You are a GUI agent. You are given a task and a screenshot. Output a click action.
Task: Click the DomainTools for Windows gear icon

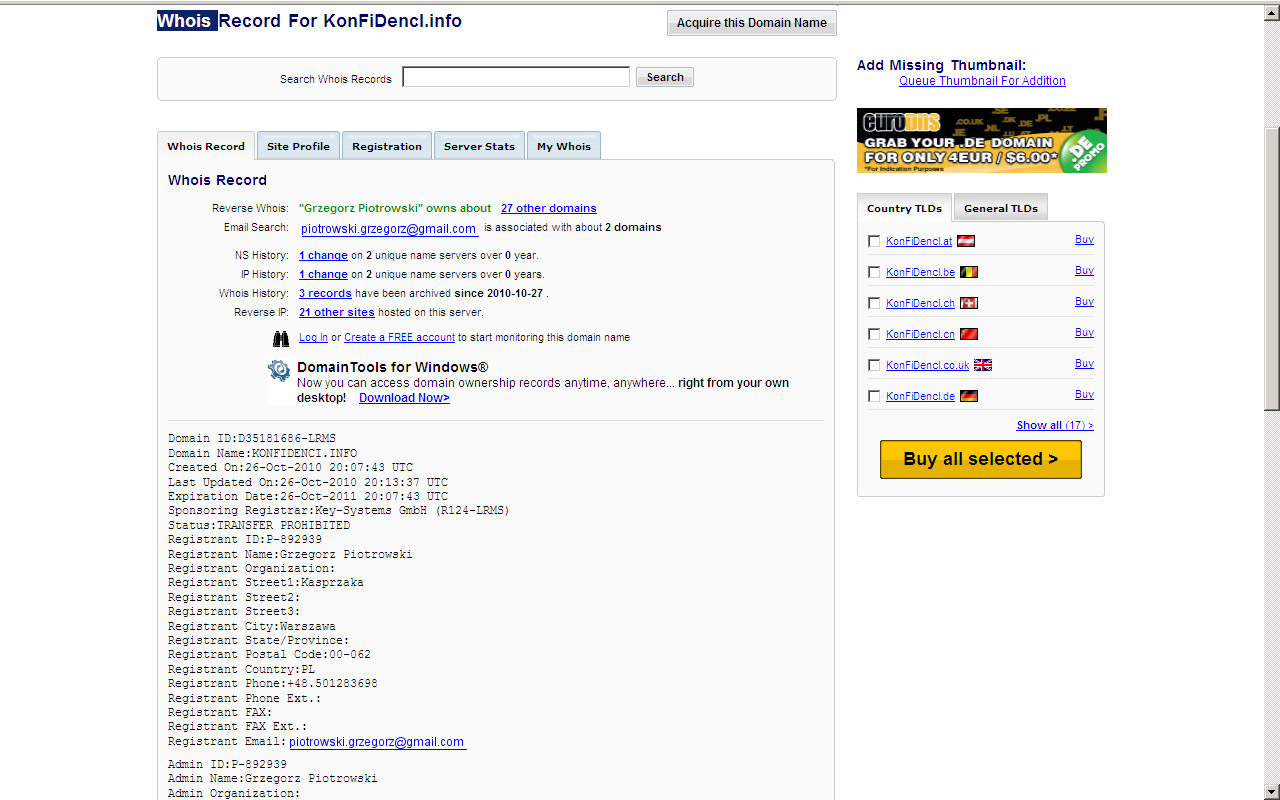click(x=279, y=371)
